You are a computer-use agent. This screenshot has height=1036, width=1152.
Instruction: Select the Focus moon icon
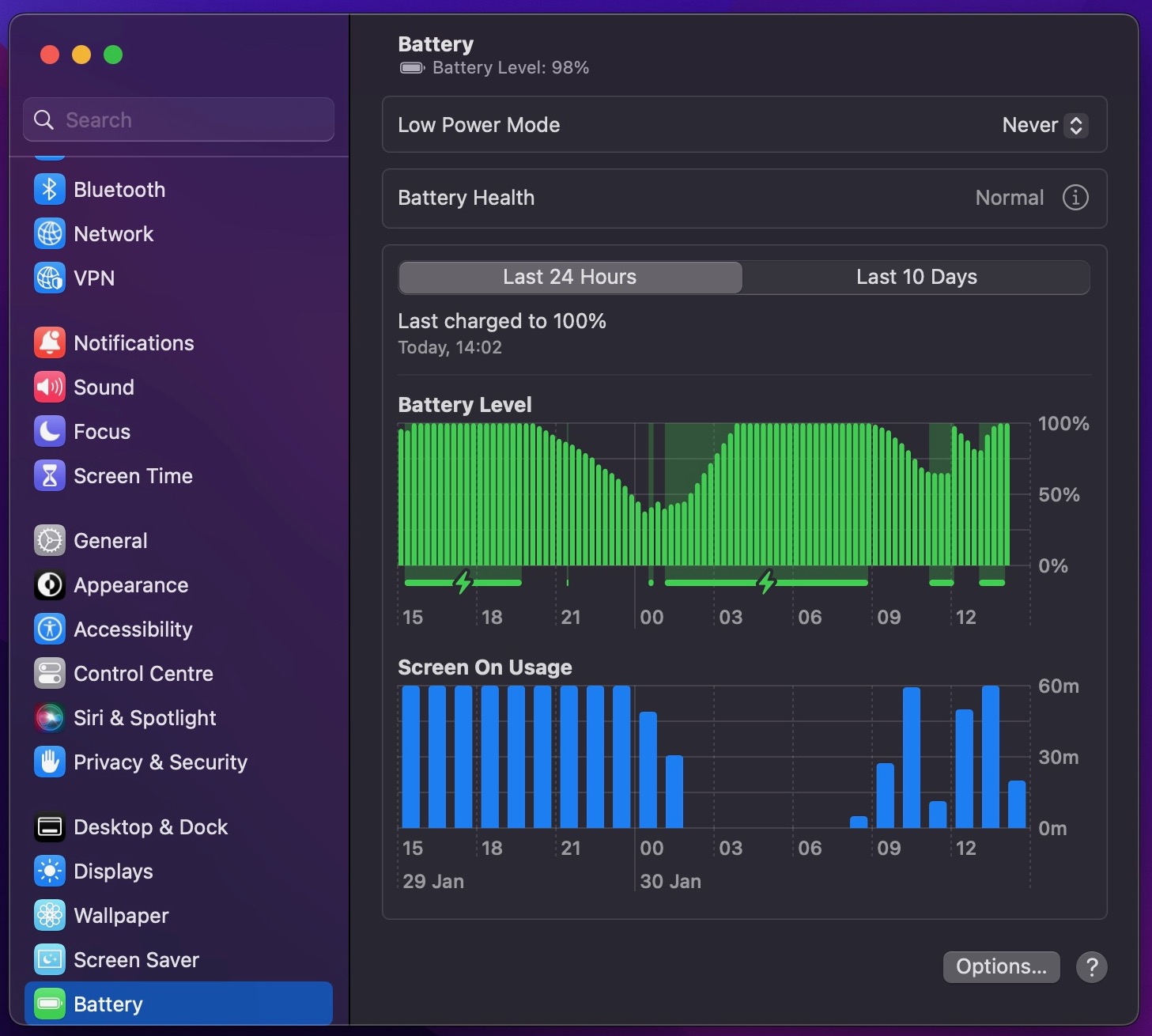coord(50,432)
